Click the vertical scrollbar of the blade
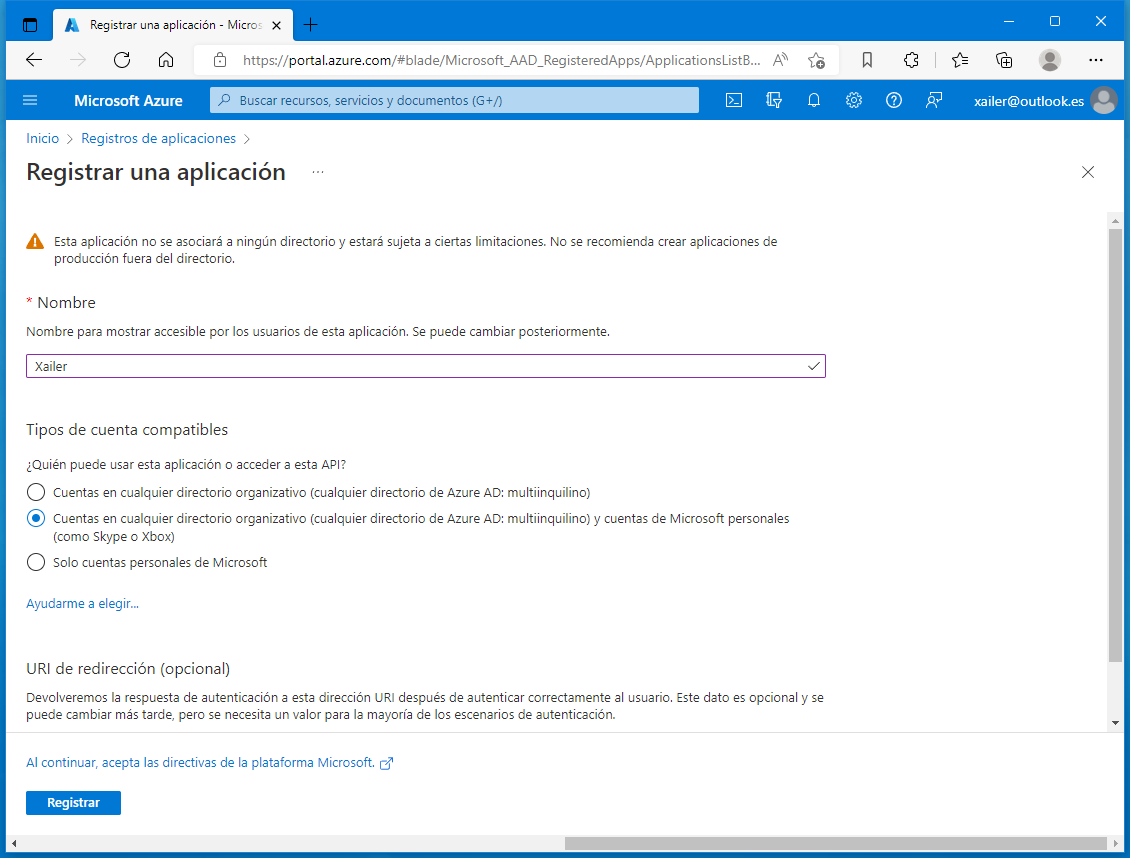This screenshot has width=1130, height=858. [1115, 444]
